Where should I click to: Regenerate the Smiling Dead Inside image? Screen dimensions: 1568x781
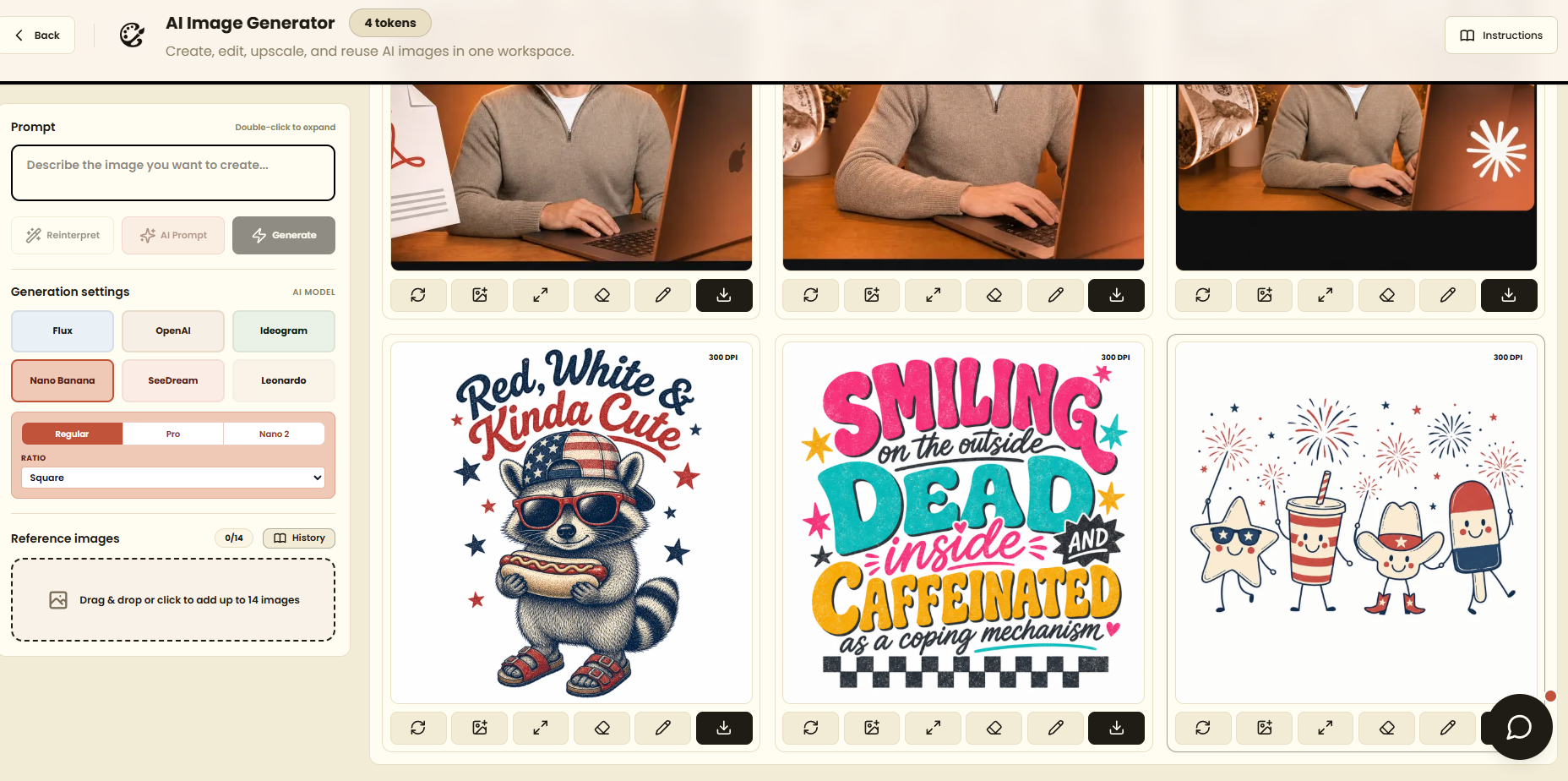[811, 728]
